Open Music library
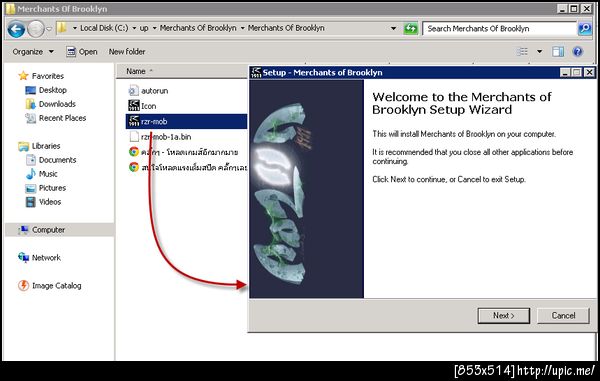Screen dimensions: 600x381 click(48, 174)
